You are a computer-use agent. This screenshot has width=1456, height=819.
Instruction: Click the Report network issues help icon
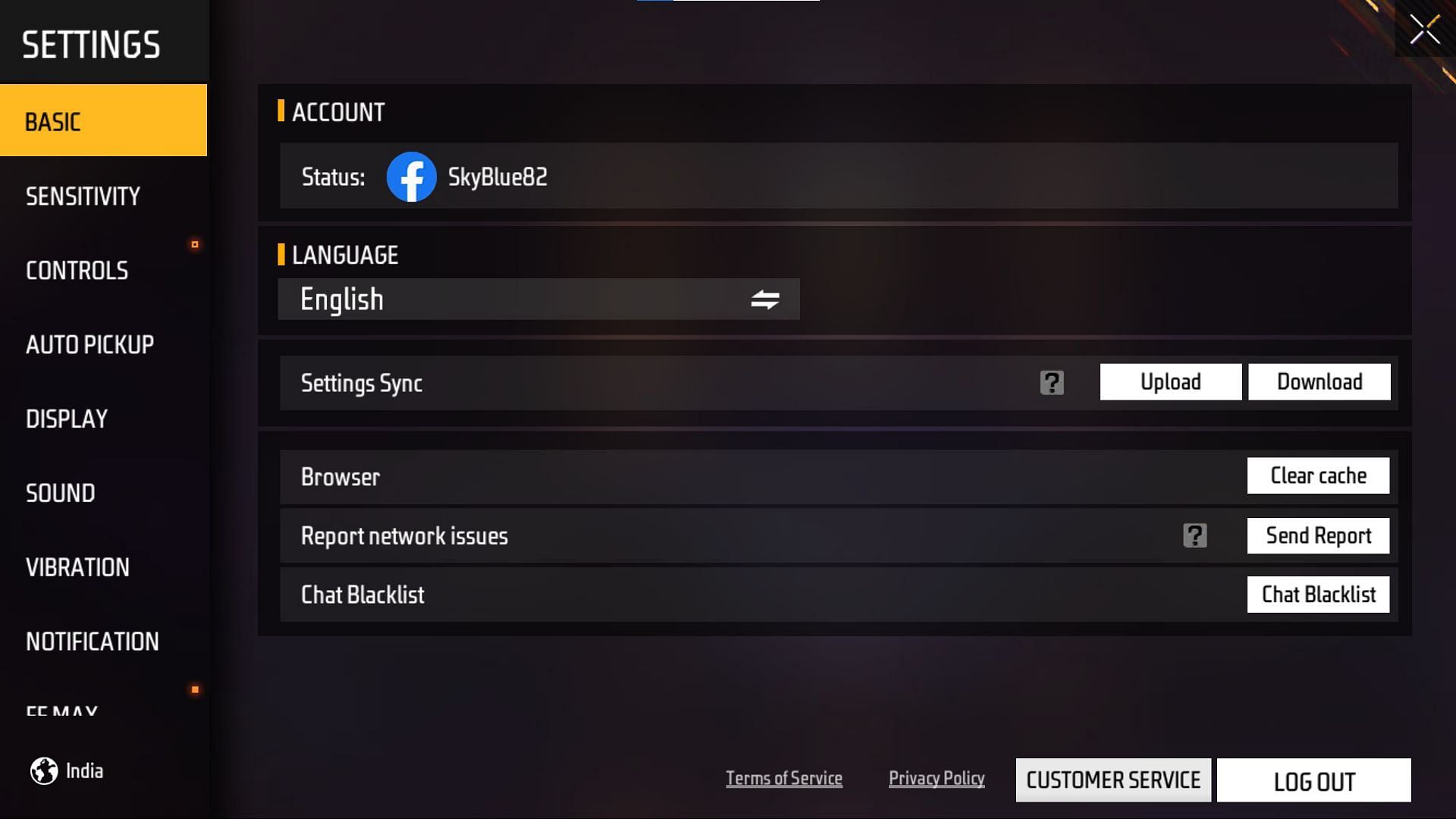[1195, 535]
